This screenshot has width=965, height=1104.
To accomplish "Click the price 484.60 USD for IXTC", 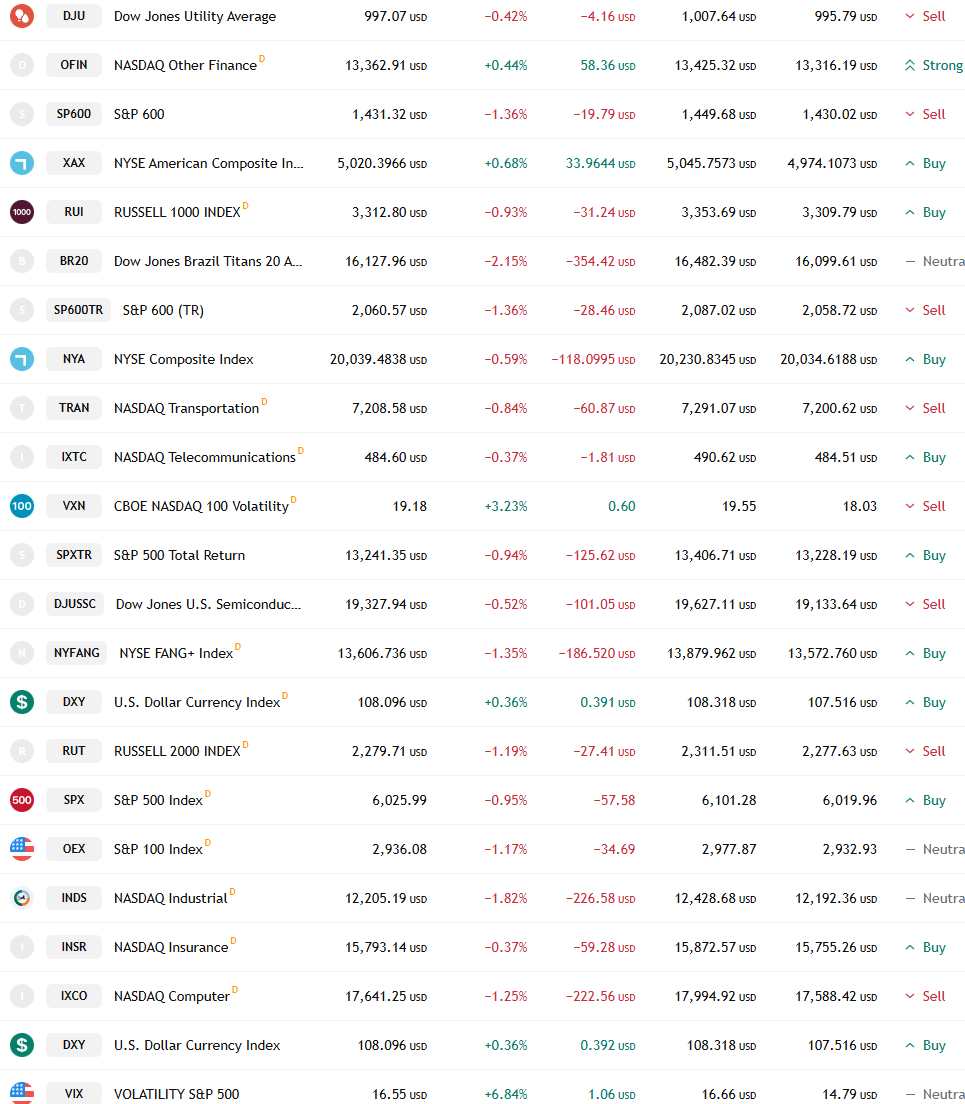I will [396, 458].
